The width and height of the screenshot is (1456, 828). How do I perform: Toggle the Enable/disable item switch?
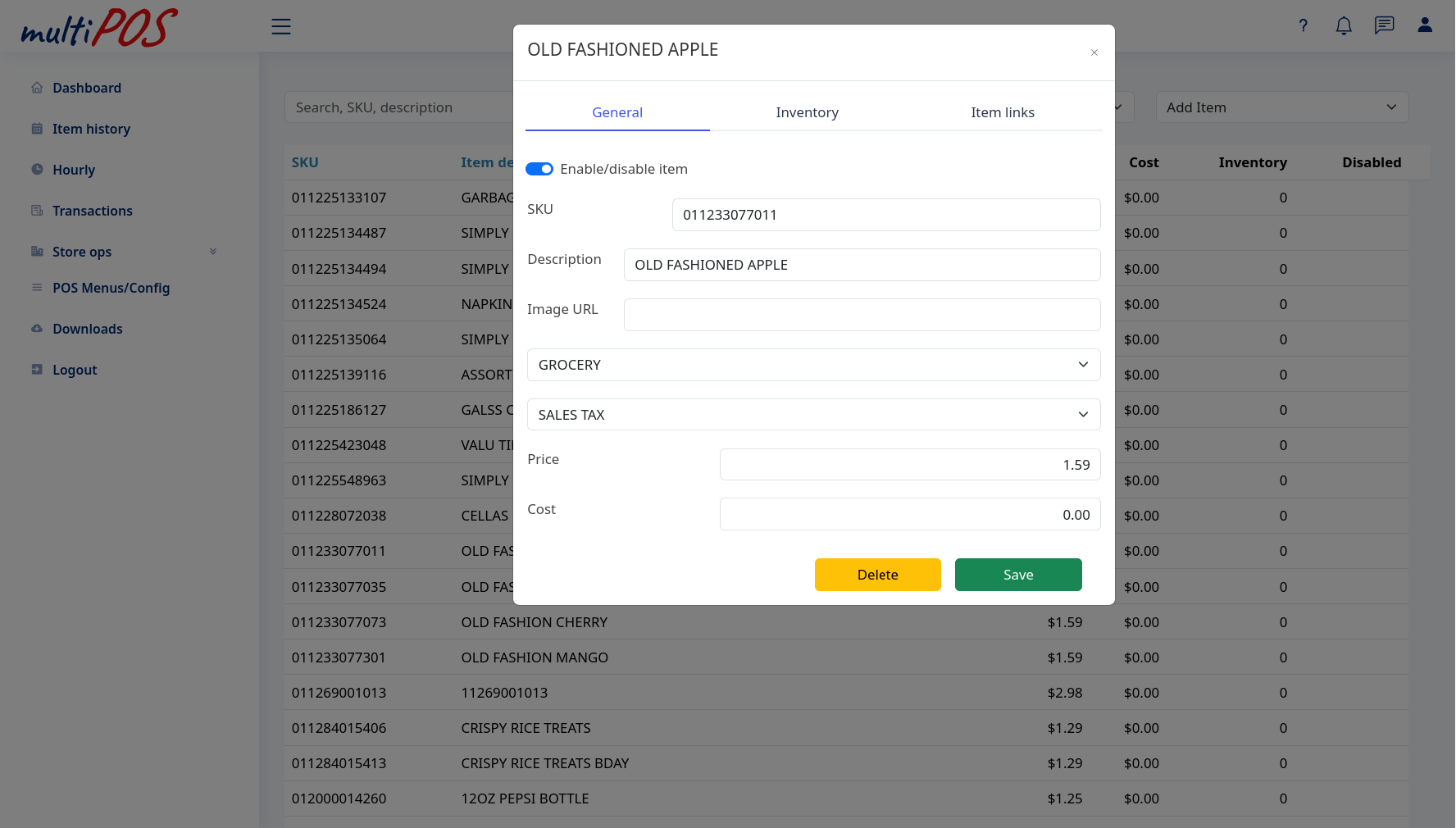539,169
